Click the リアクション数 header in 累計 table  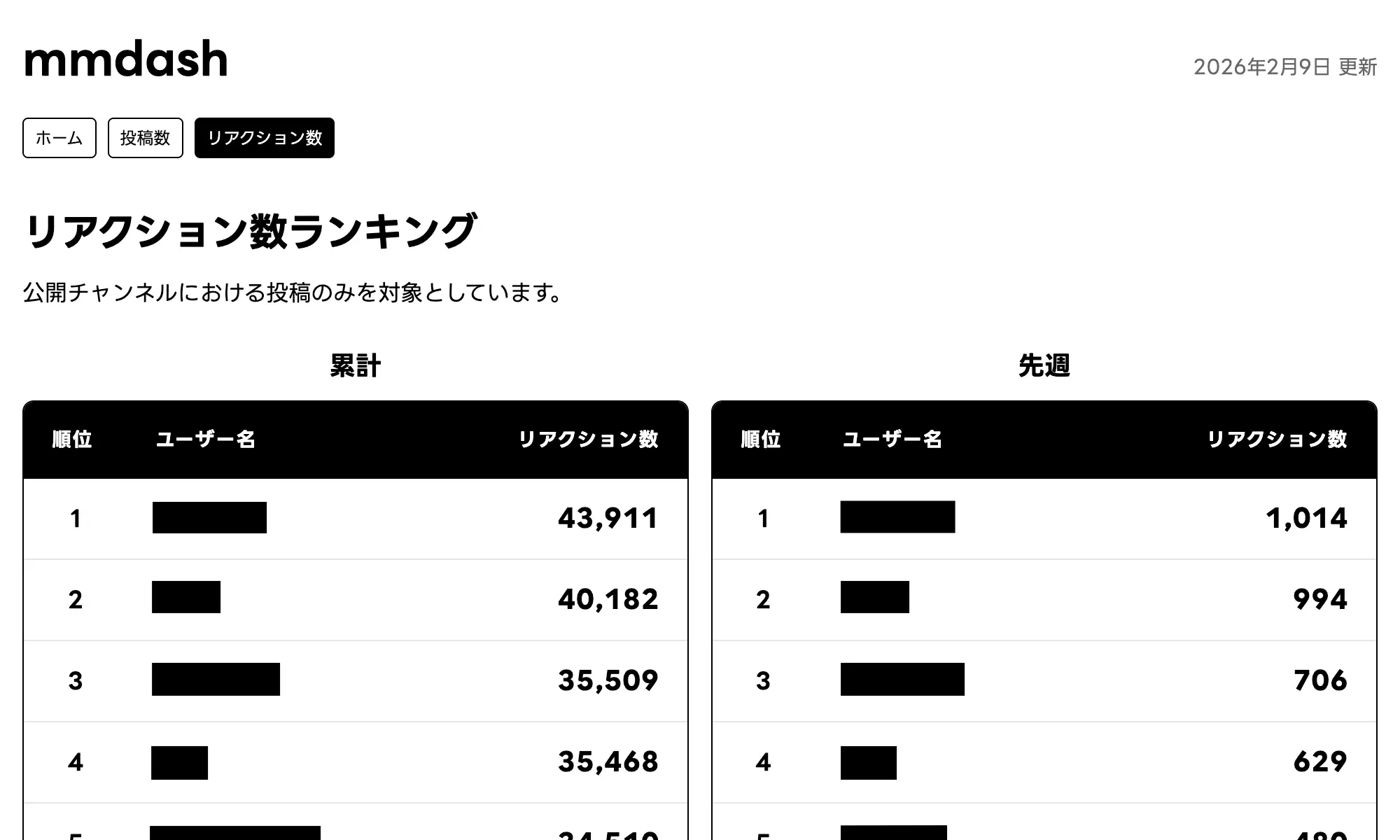click(590, 440)
